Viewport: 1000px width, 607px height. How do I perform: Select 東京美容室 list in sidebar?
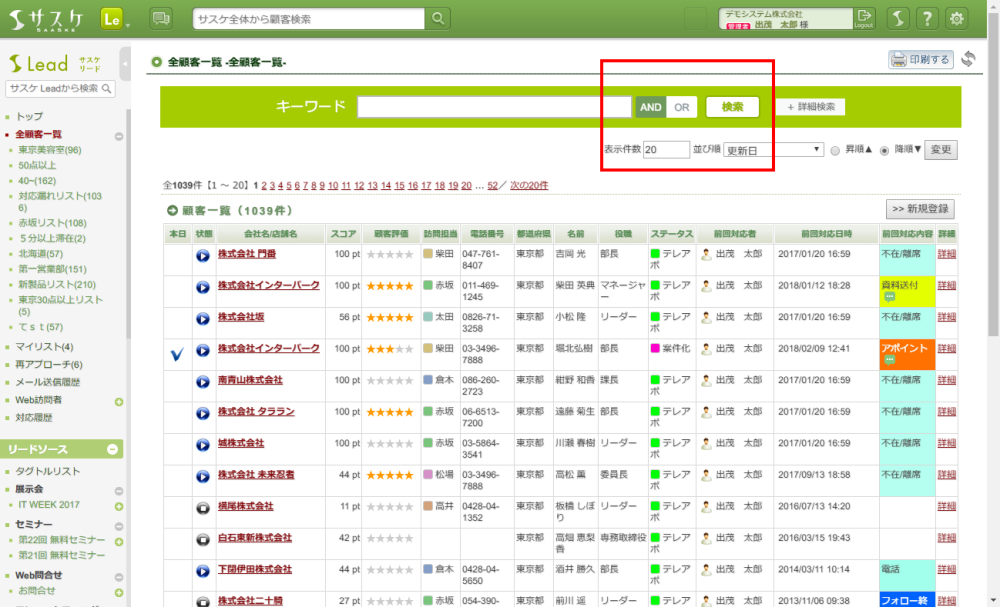[x=50, y=150]
